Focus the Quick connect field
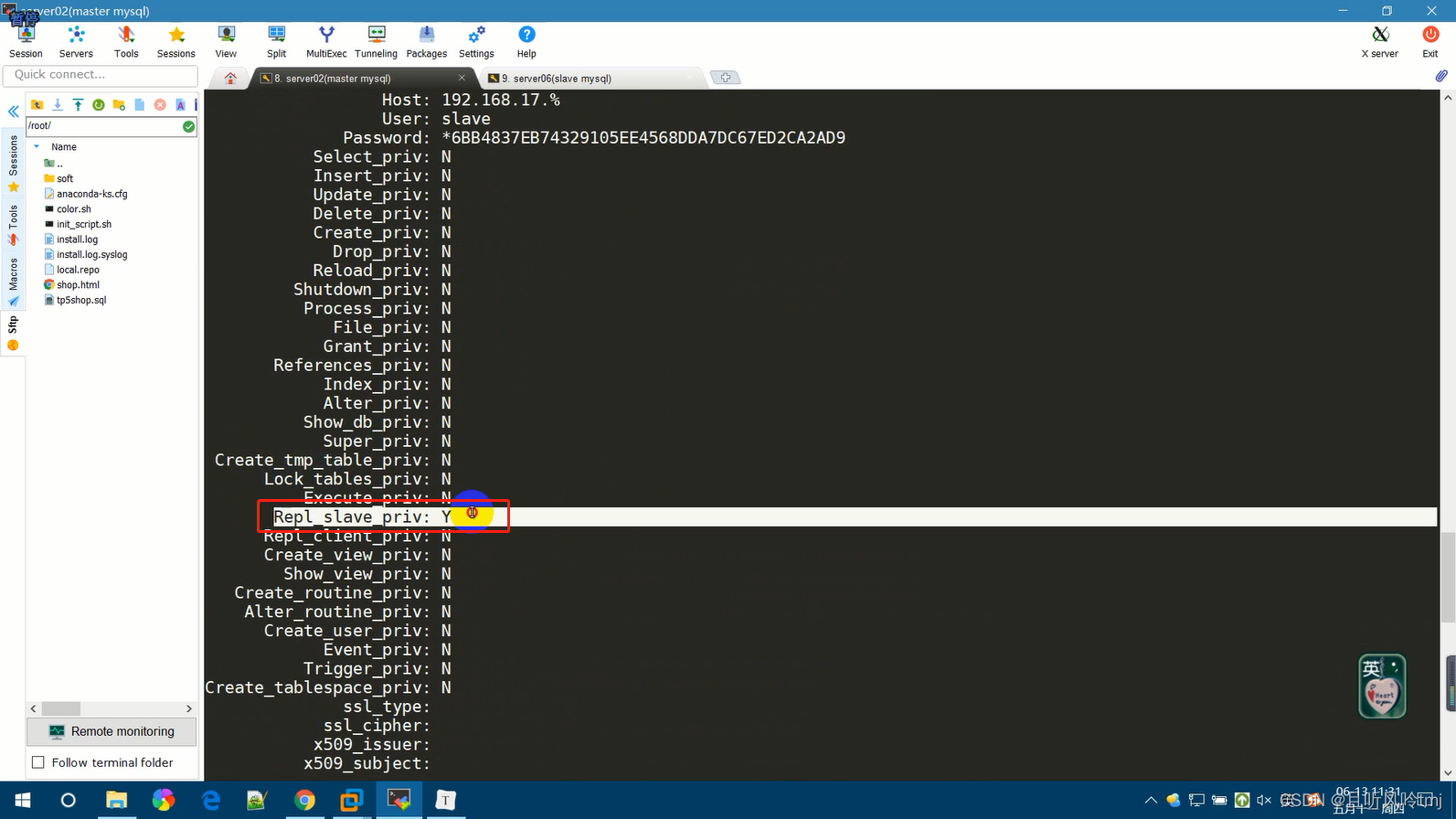 (101, 75)
